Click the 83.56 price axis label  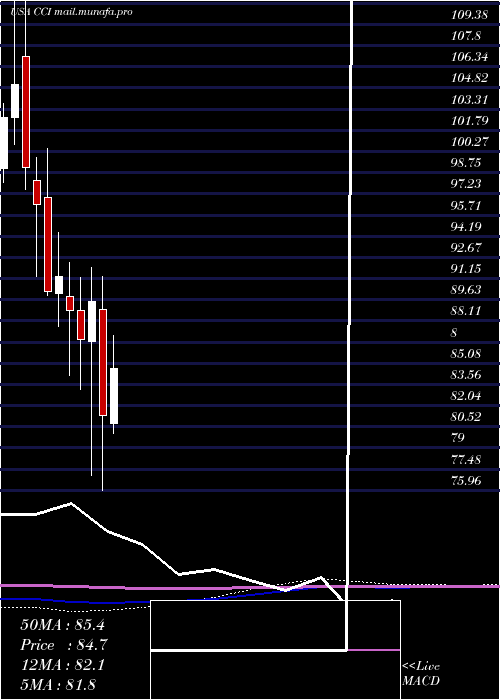466,374
